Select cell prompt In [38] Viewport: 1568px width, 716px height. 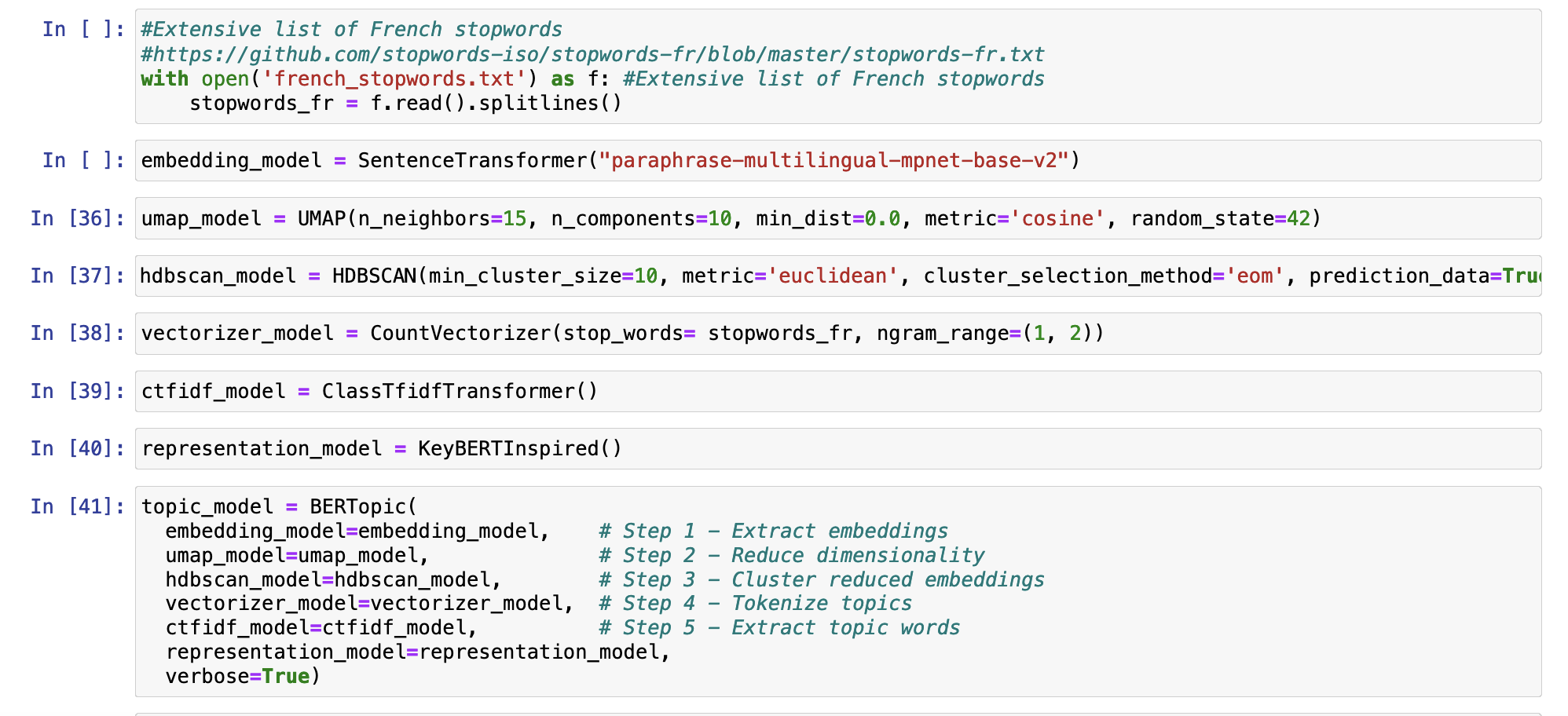pos(78,334)
